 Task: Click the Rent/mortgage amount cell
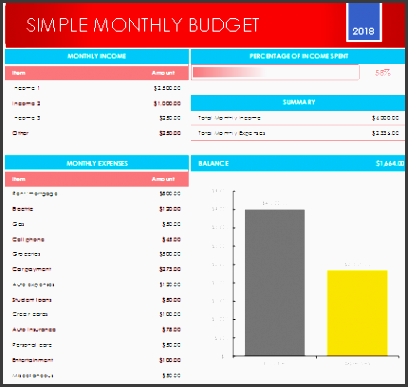pyautogui.click(x=170, y=194)
